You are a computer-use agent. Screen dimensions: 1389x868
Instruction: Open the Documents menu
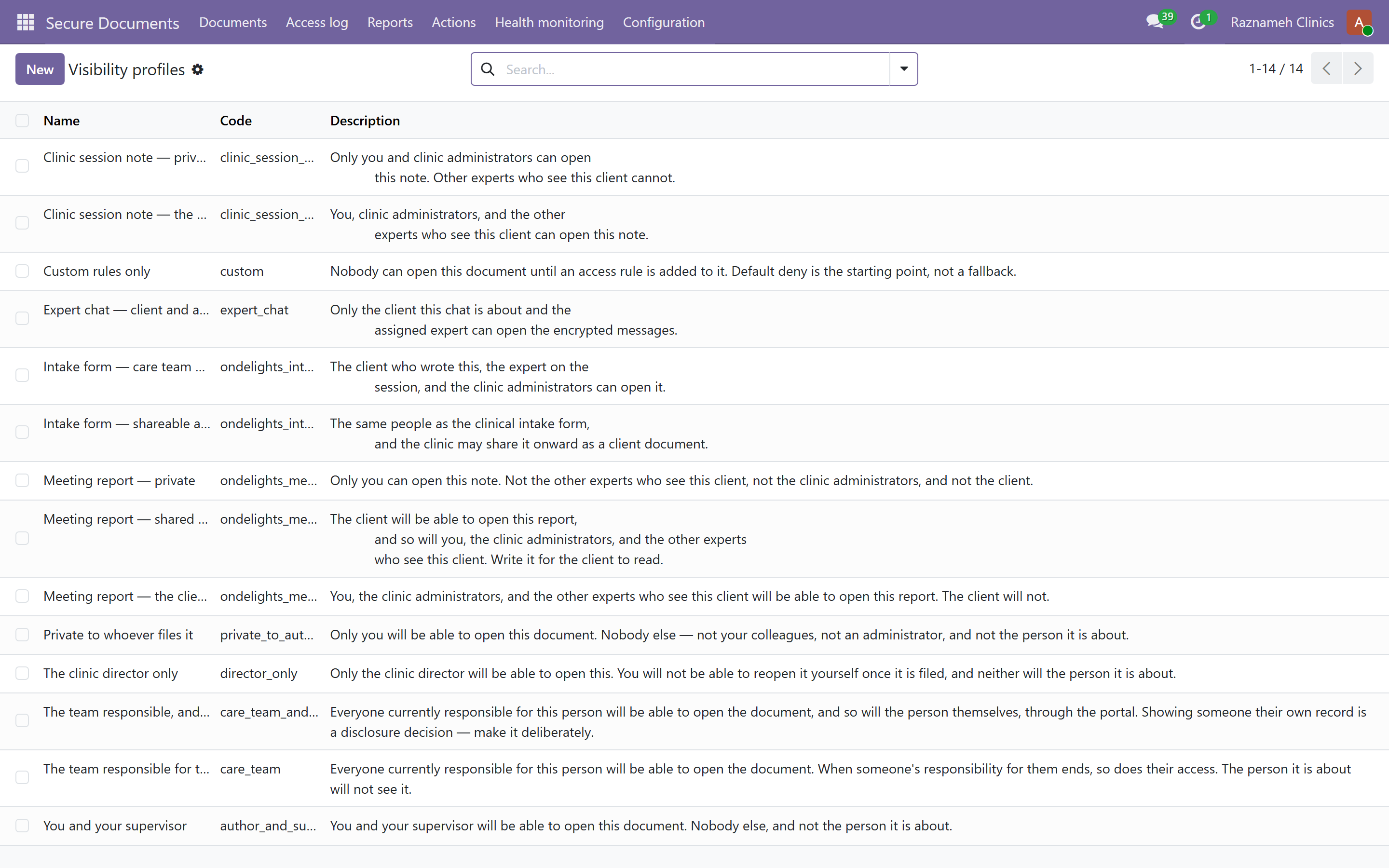click(x=233, y=22)
